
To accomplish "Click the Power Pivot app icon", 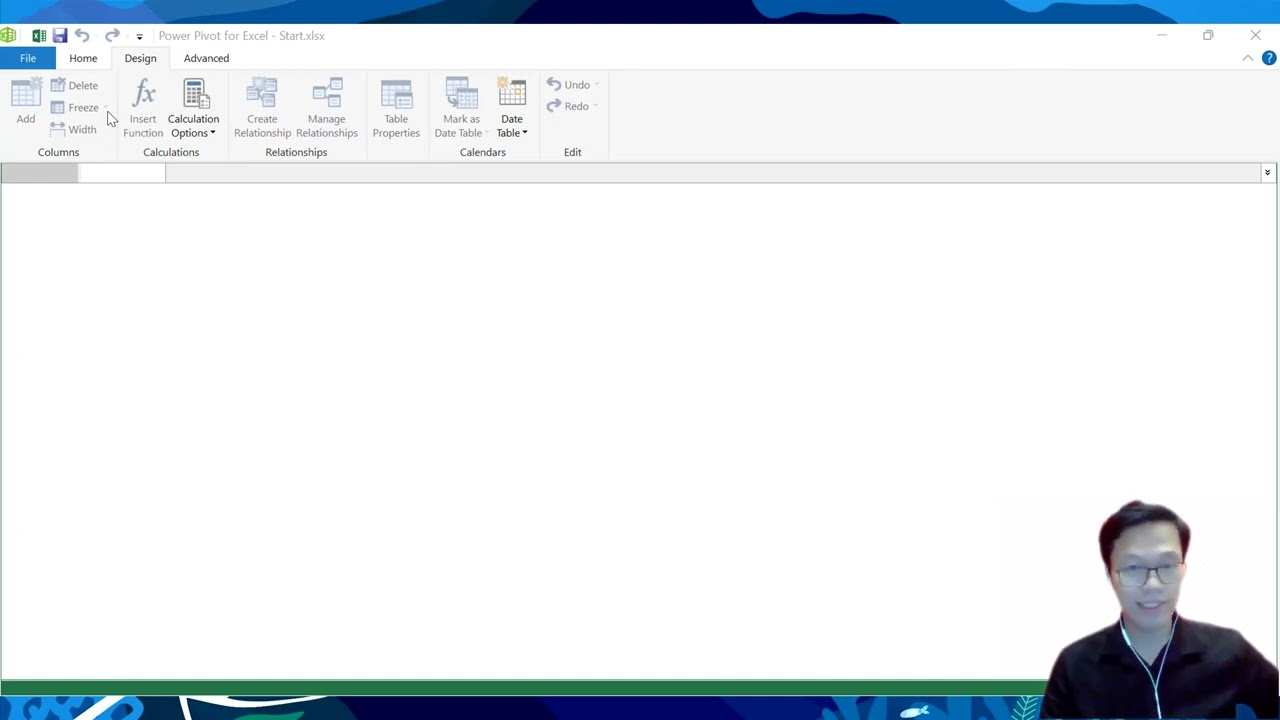I will click(x=9, y=36).
